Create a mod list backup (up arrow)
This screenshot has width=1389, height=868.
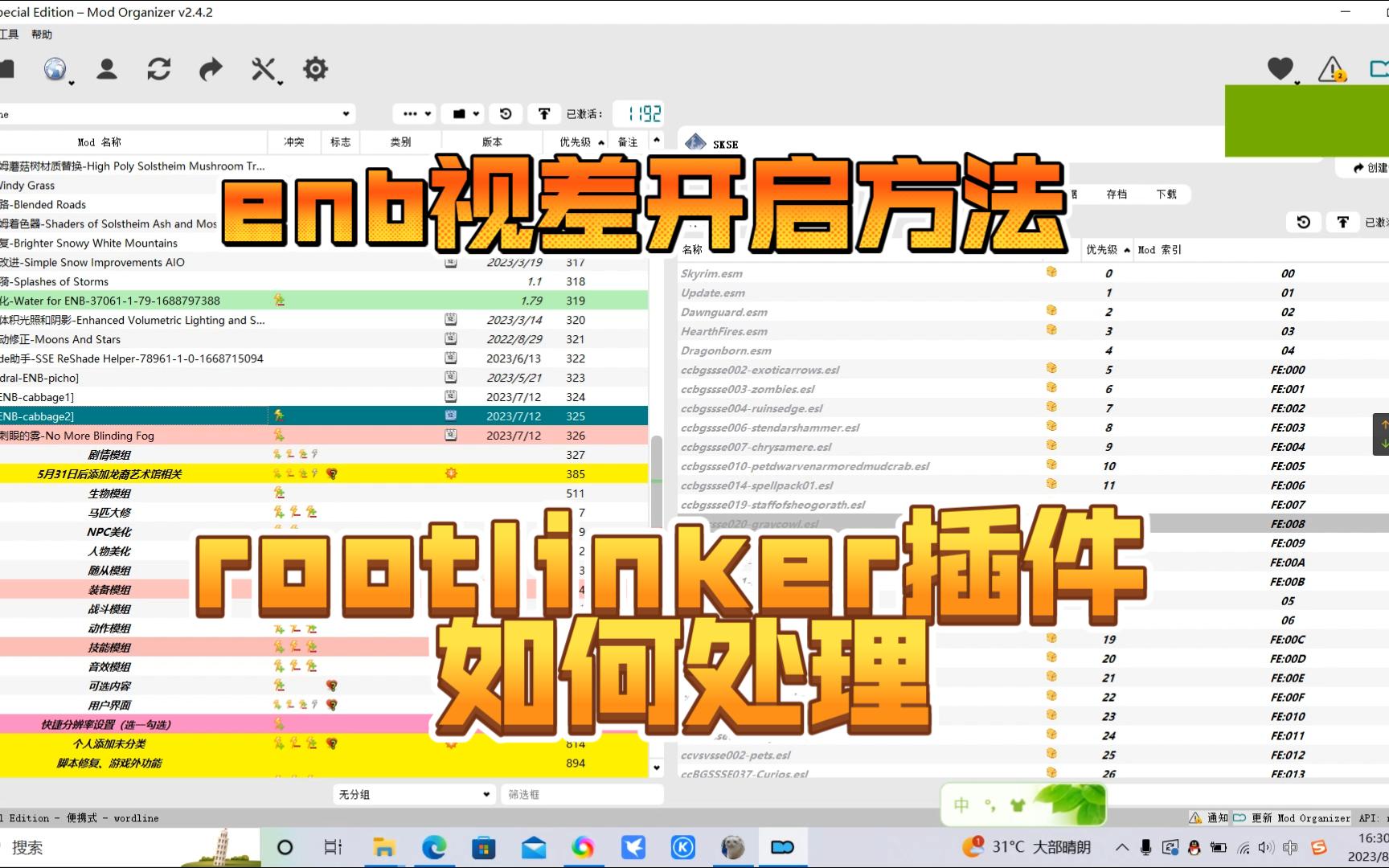(544, 113)
